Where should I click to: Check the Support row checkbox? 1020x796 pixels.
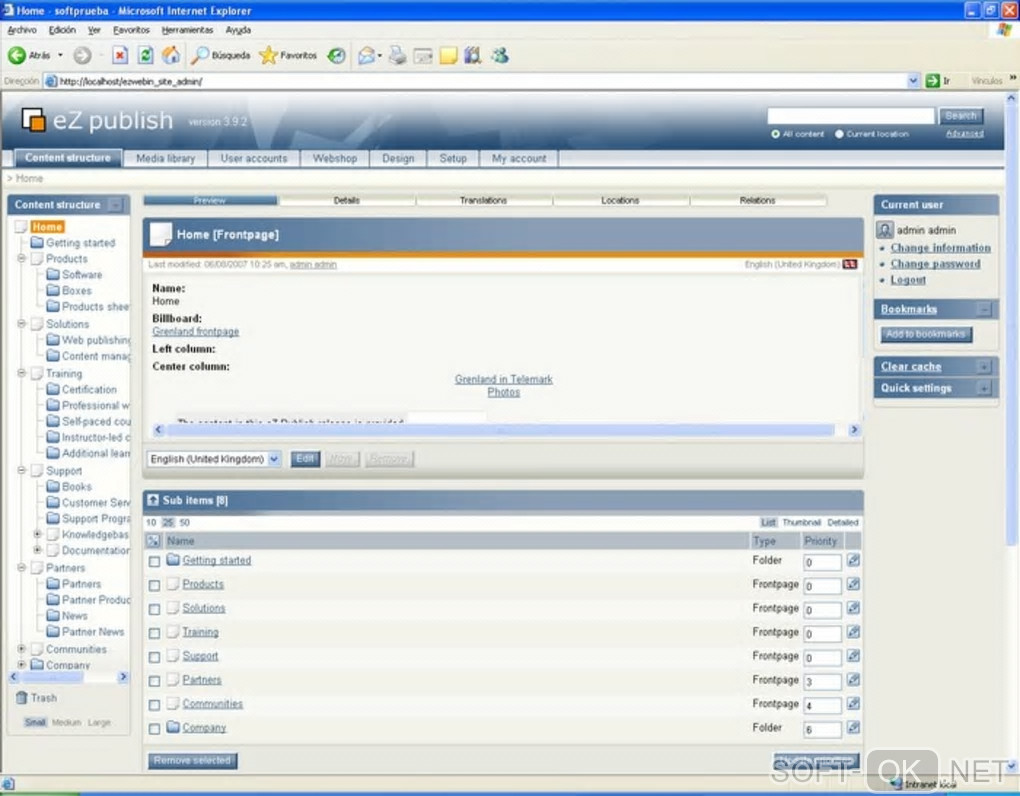click(x=154, y=657)
